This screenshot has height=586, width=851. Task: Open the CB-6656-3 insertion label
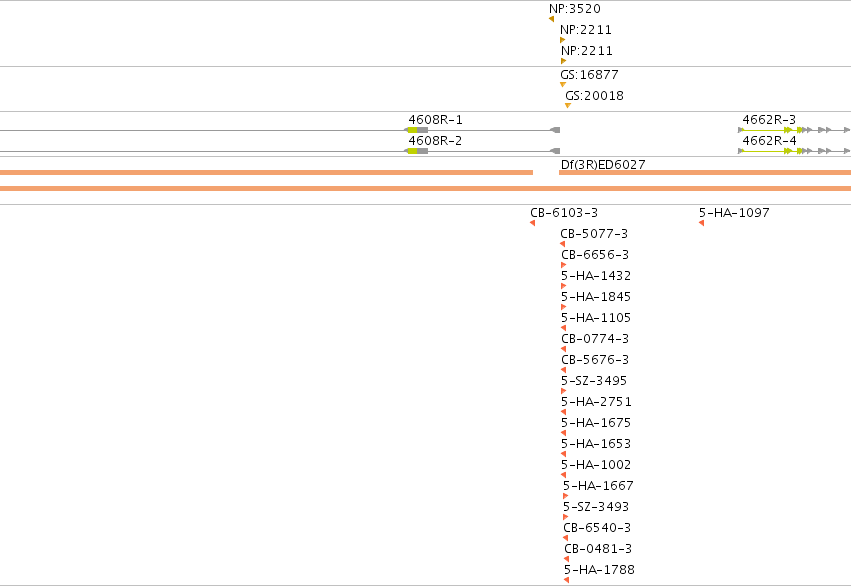point(595,254)
